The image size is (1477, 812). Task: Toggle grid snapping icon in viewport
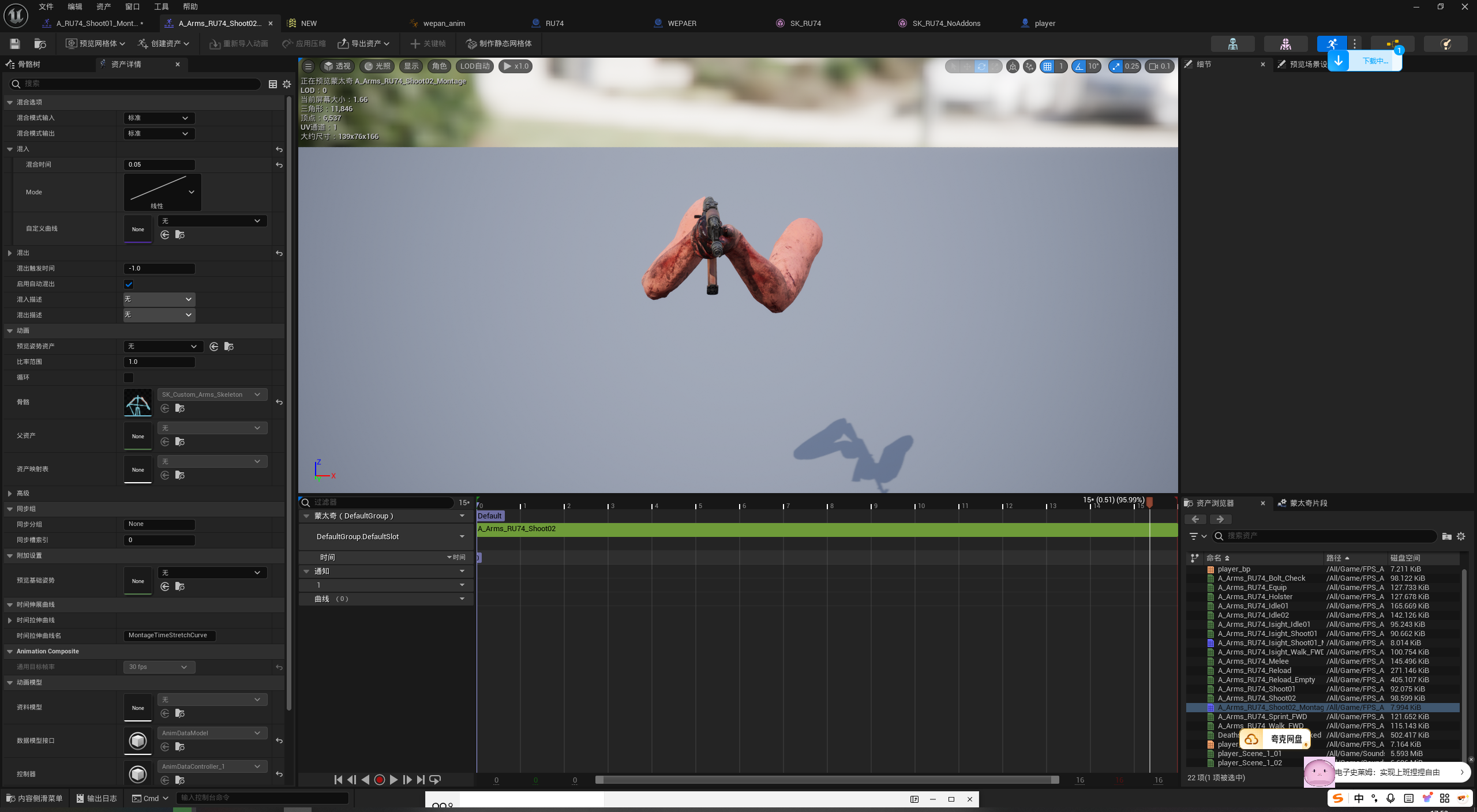1047,66
